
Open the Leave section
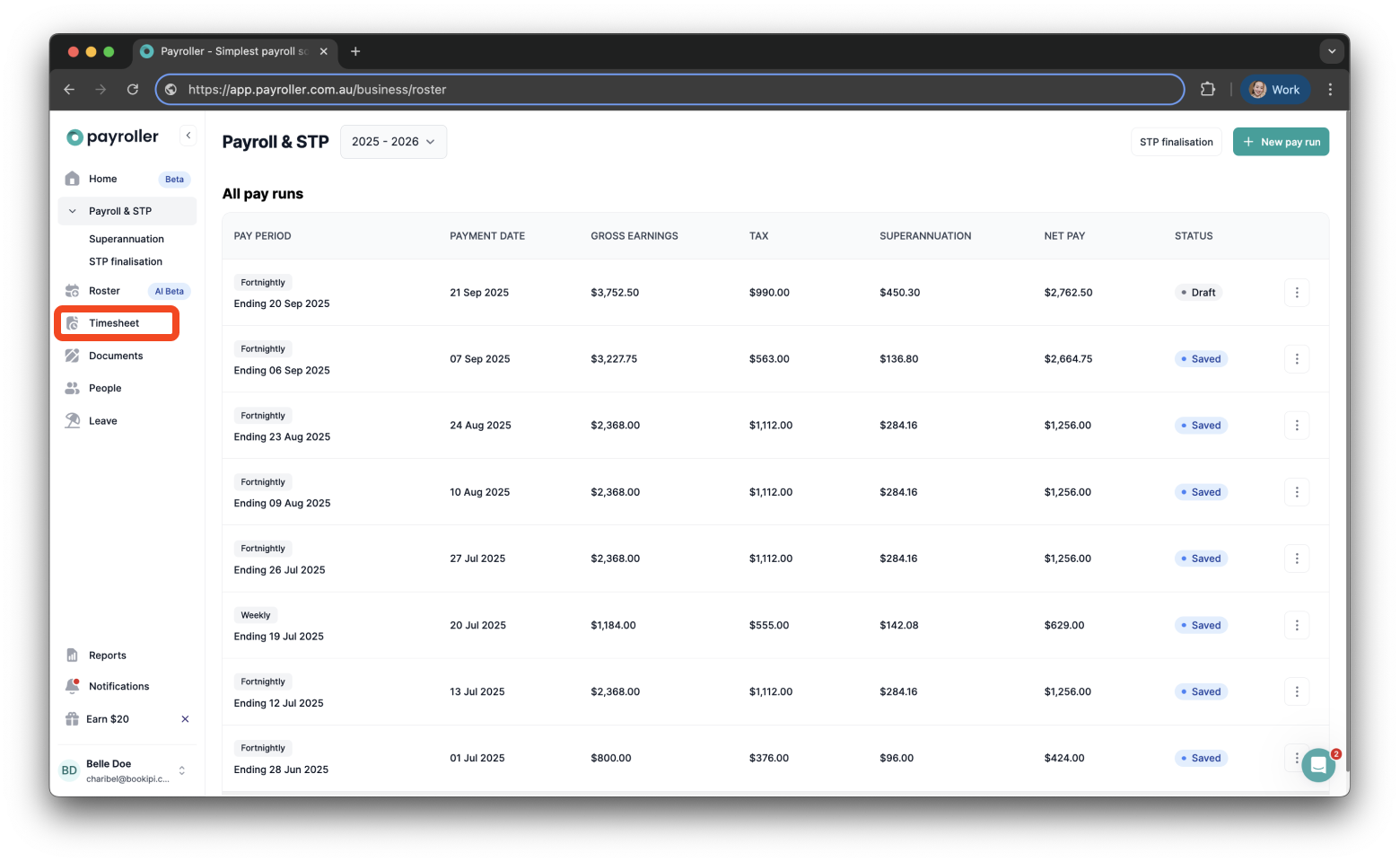(x=102, y=420)
